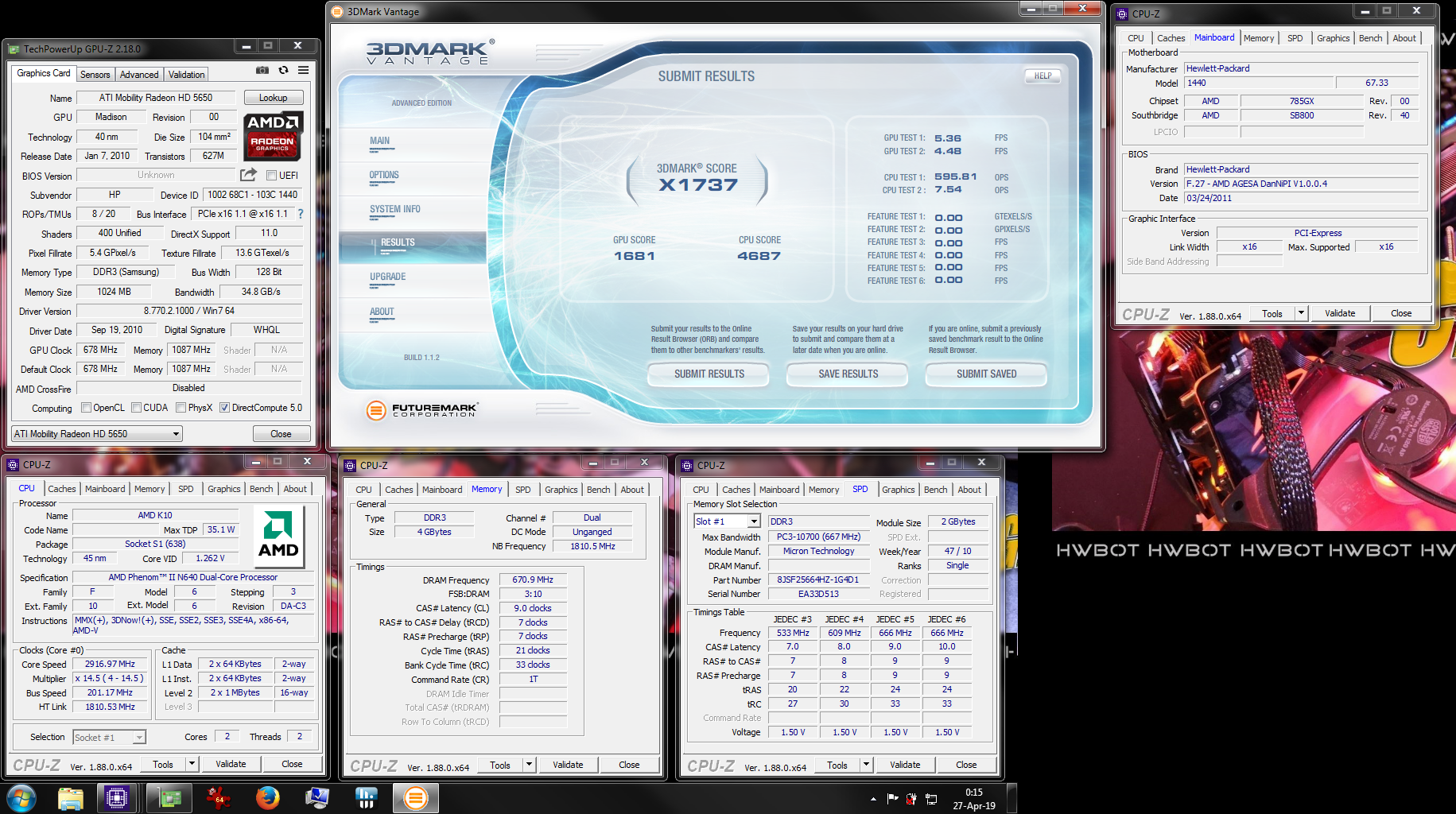Click the Save Results button
The width and height of the screenshot is (1456, 814).
[x=848, y=374]
